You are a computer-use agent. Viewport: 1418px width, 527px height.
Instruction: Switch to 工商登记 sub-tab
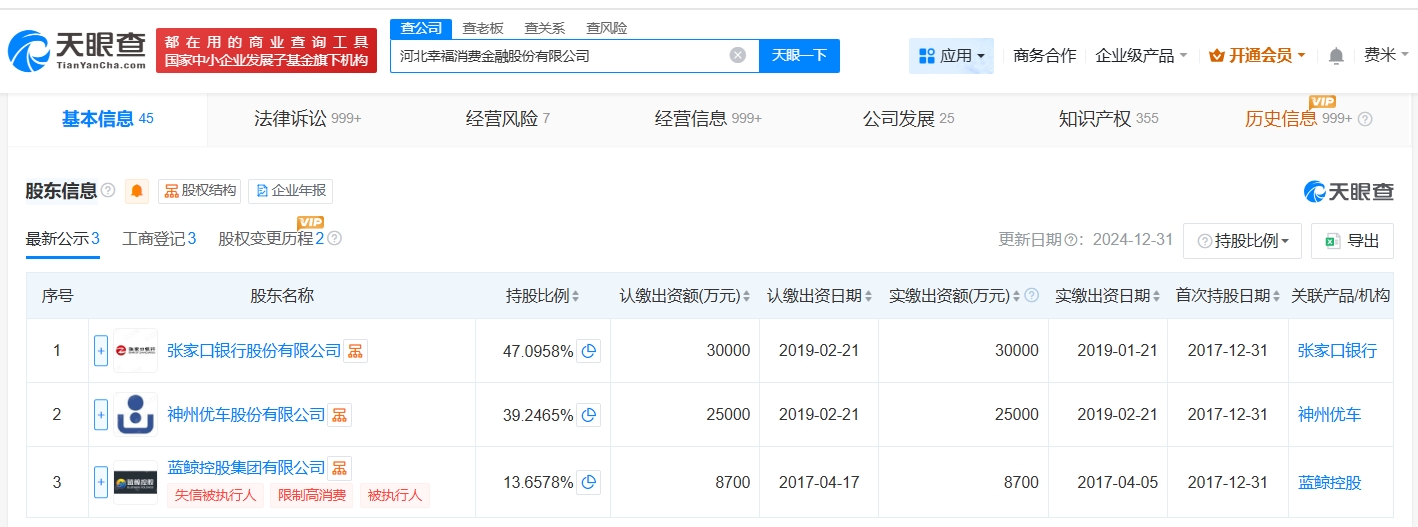pyautogui.click(x=159, y=239)
